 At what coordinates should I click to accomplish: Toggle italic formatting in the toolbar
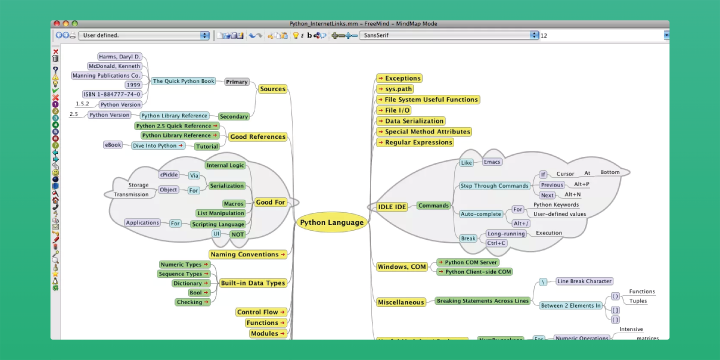pos(302,35)
